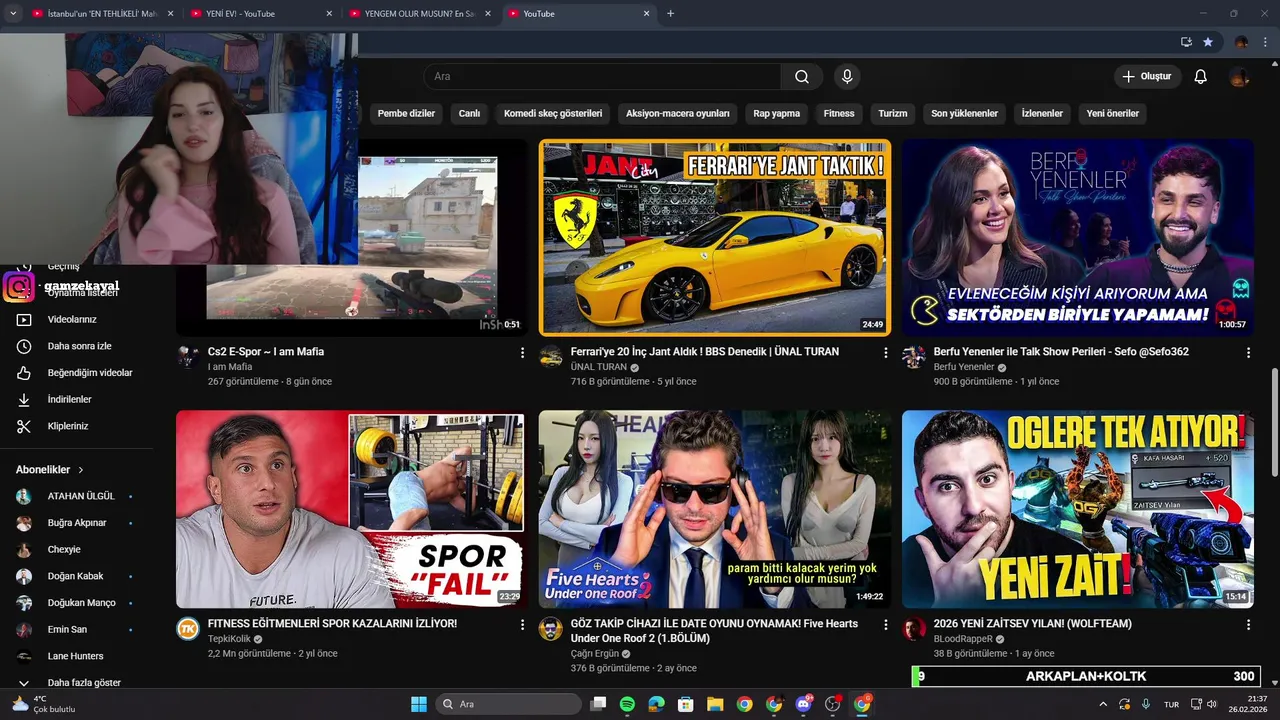Open File Explorer from the taskbar
This screenshot has height=720, width=1280.
715,704
